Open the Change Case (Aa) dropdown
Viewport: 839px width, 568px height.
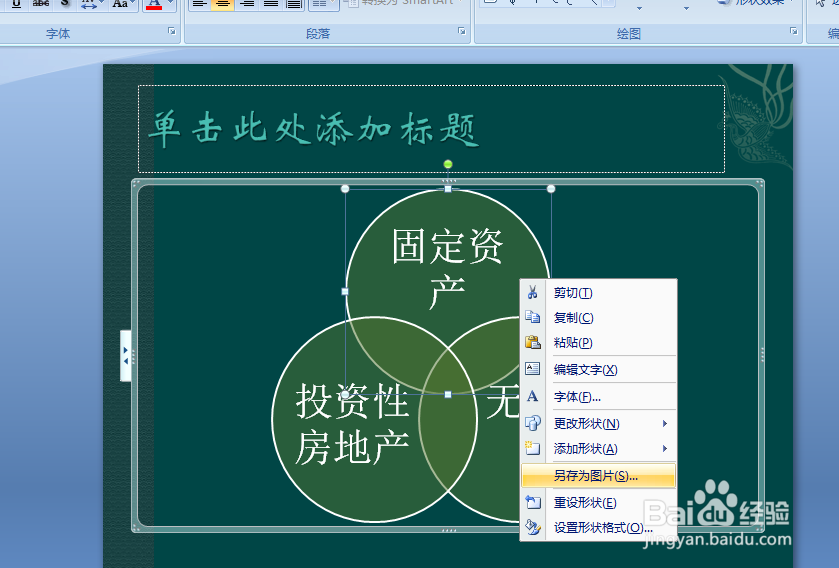(124, 5)
